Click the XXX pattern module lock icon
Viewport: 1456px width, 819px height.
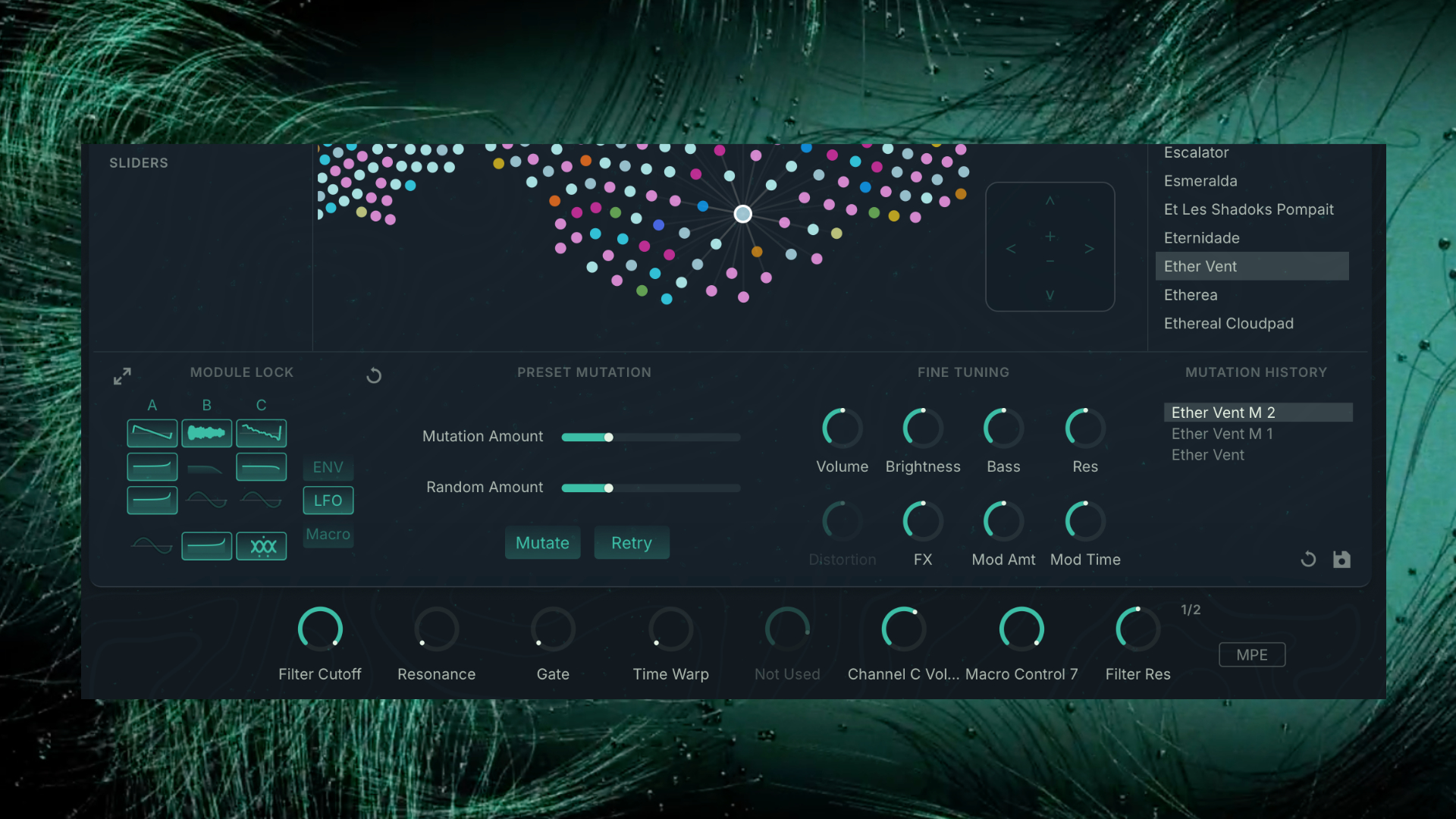click(262, 546)
